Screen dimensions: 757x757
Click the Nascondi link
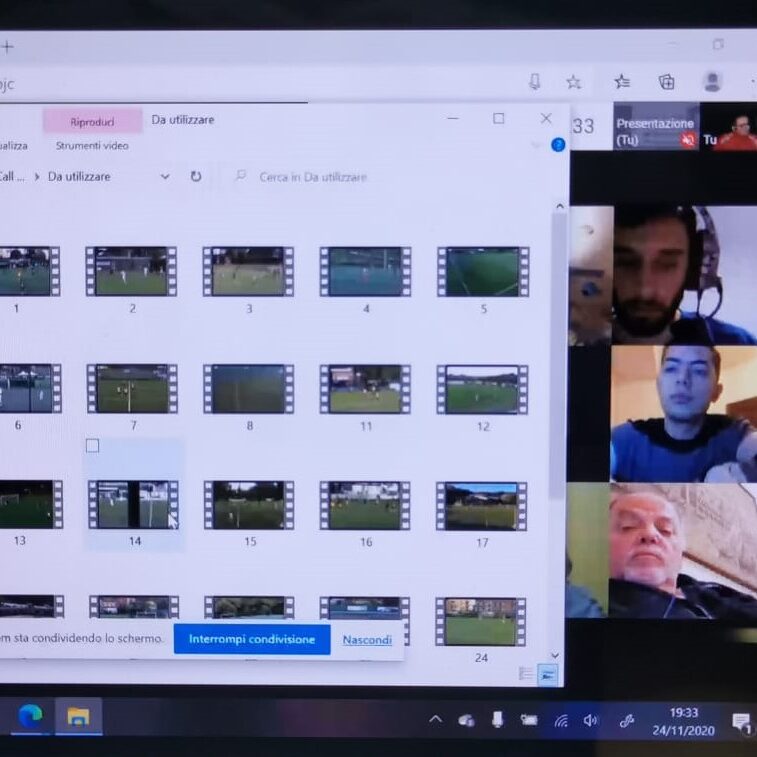(367, 640)
